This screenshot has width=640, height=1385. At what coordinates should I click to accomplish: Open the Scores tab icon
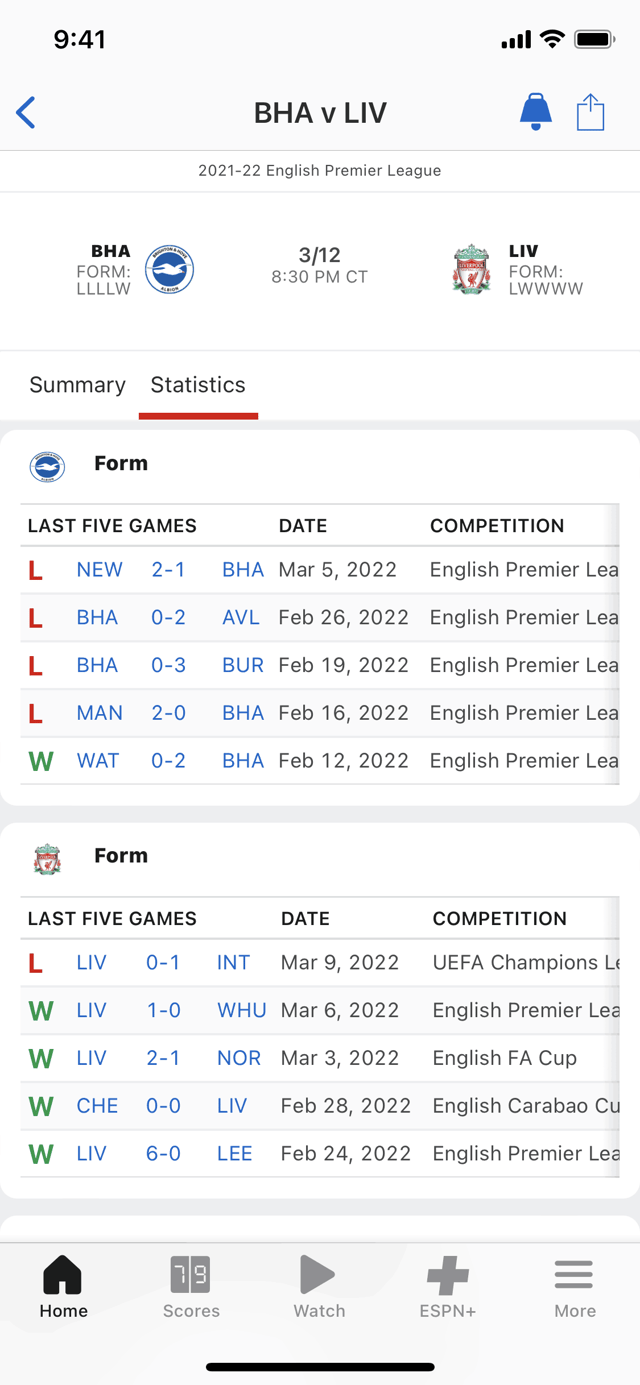pyautogui.click(x=191, y=1274)
